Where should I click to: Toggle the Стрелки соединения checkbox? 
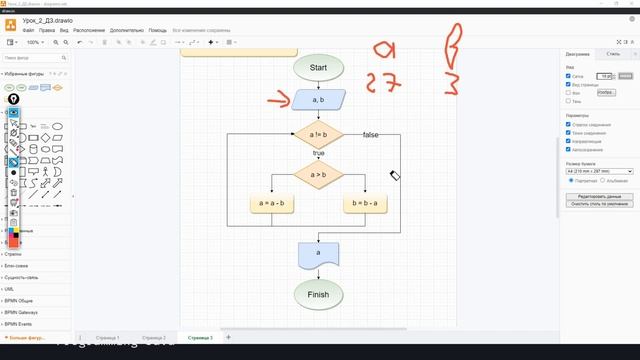(568, 124)
